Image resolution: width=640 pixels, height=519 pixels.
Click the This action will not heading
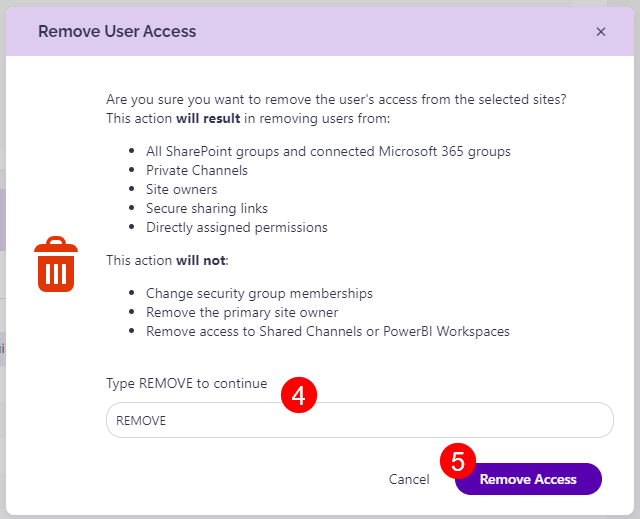(x=168, y=260)
